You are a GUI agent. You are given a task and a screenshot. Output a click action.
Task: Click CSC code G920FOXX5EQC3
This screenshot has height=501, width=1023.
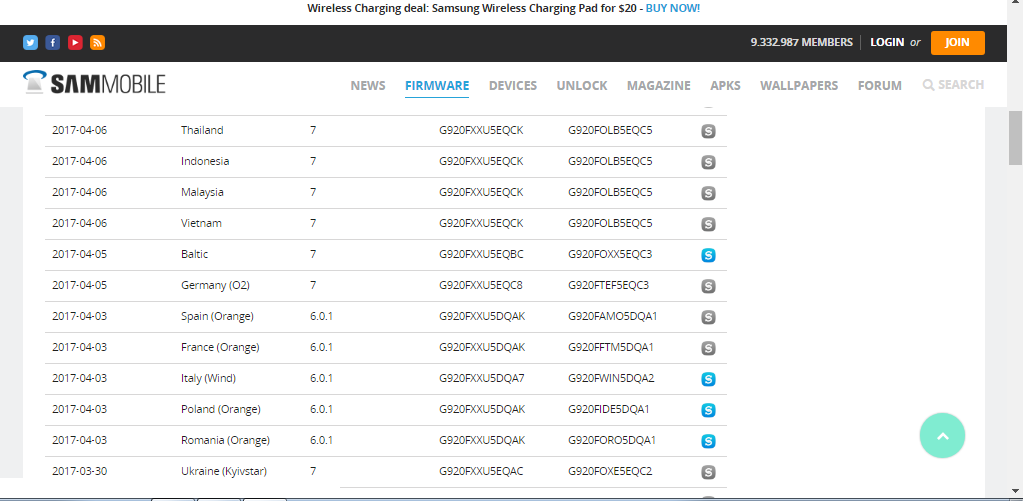point(610,254)
